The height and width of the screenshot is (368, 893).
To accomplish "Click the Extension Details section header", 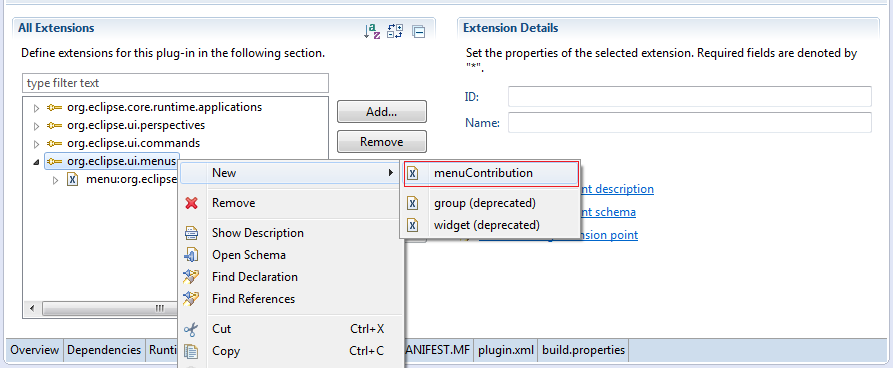I will click(510, 28).
